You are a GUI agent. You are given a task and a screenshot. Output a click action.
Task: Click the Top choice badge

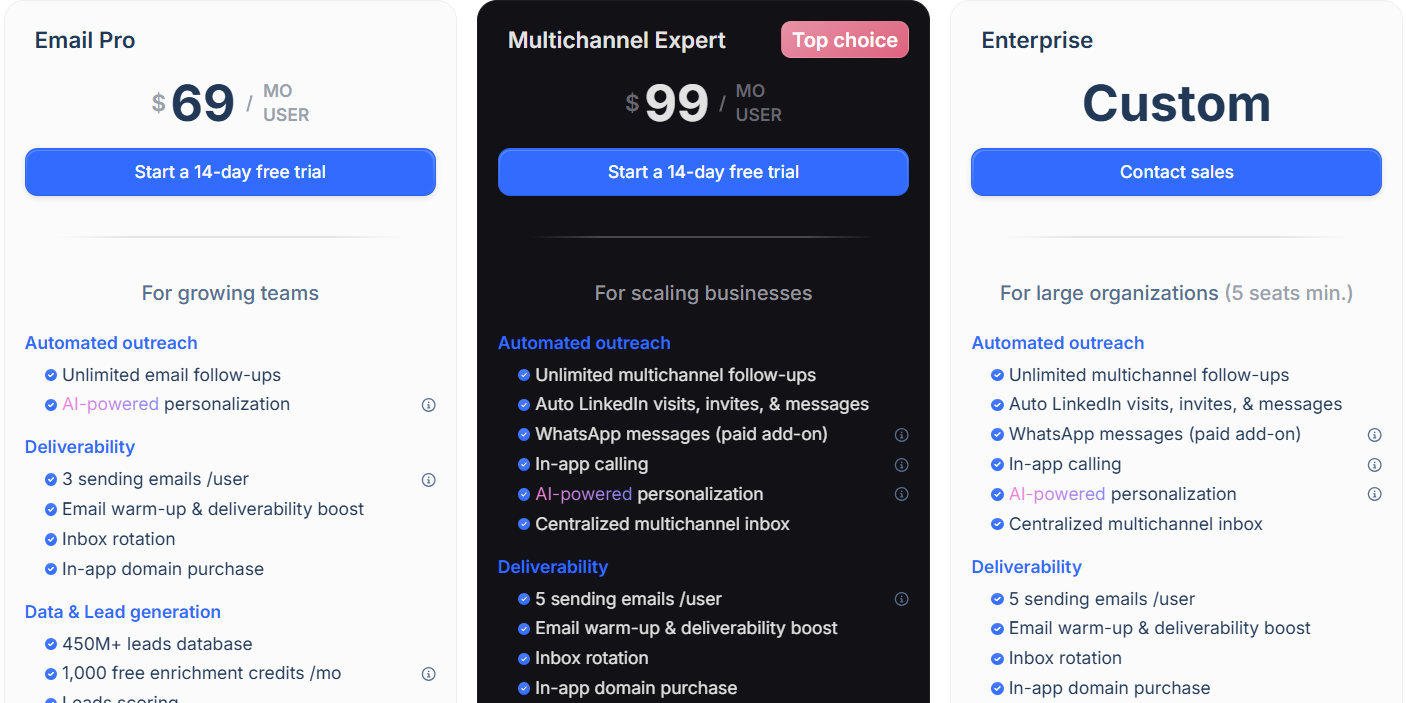tap(845, 39)
